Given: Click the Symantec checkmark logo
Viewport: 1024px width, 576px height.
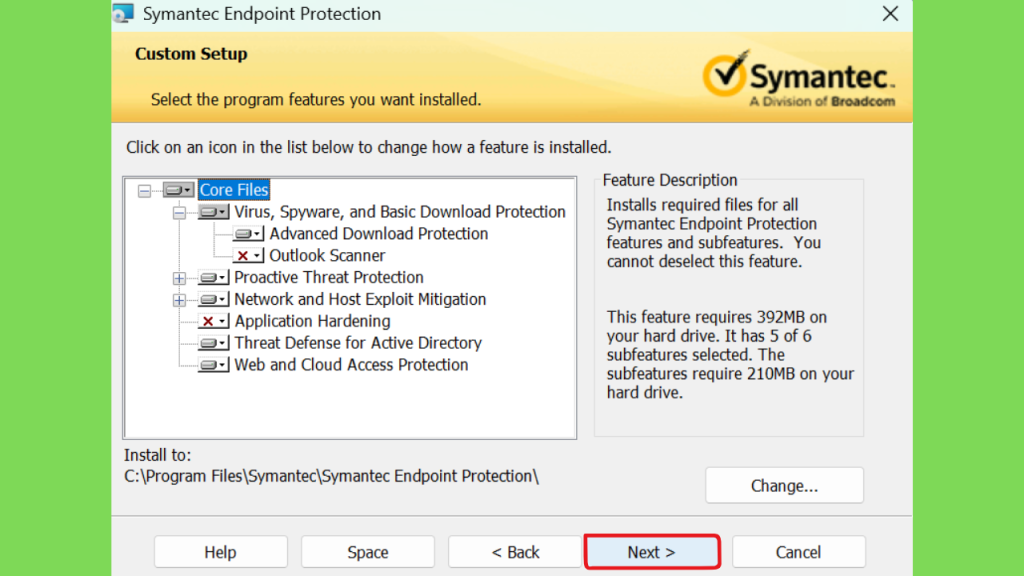Looking at the screenshot, I should point(725,73).
